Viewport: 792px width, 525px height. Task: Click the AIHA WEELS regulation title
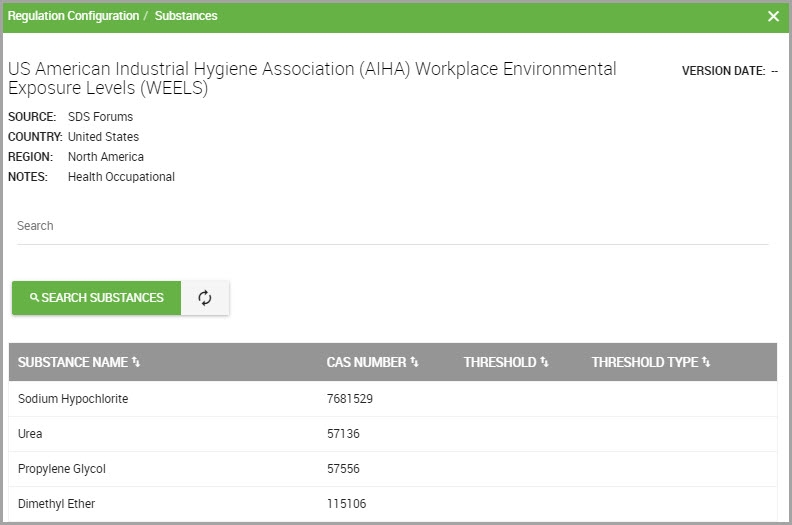click(x=312, y=78)
